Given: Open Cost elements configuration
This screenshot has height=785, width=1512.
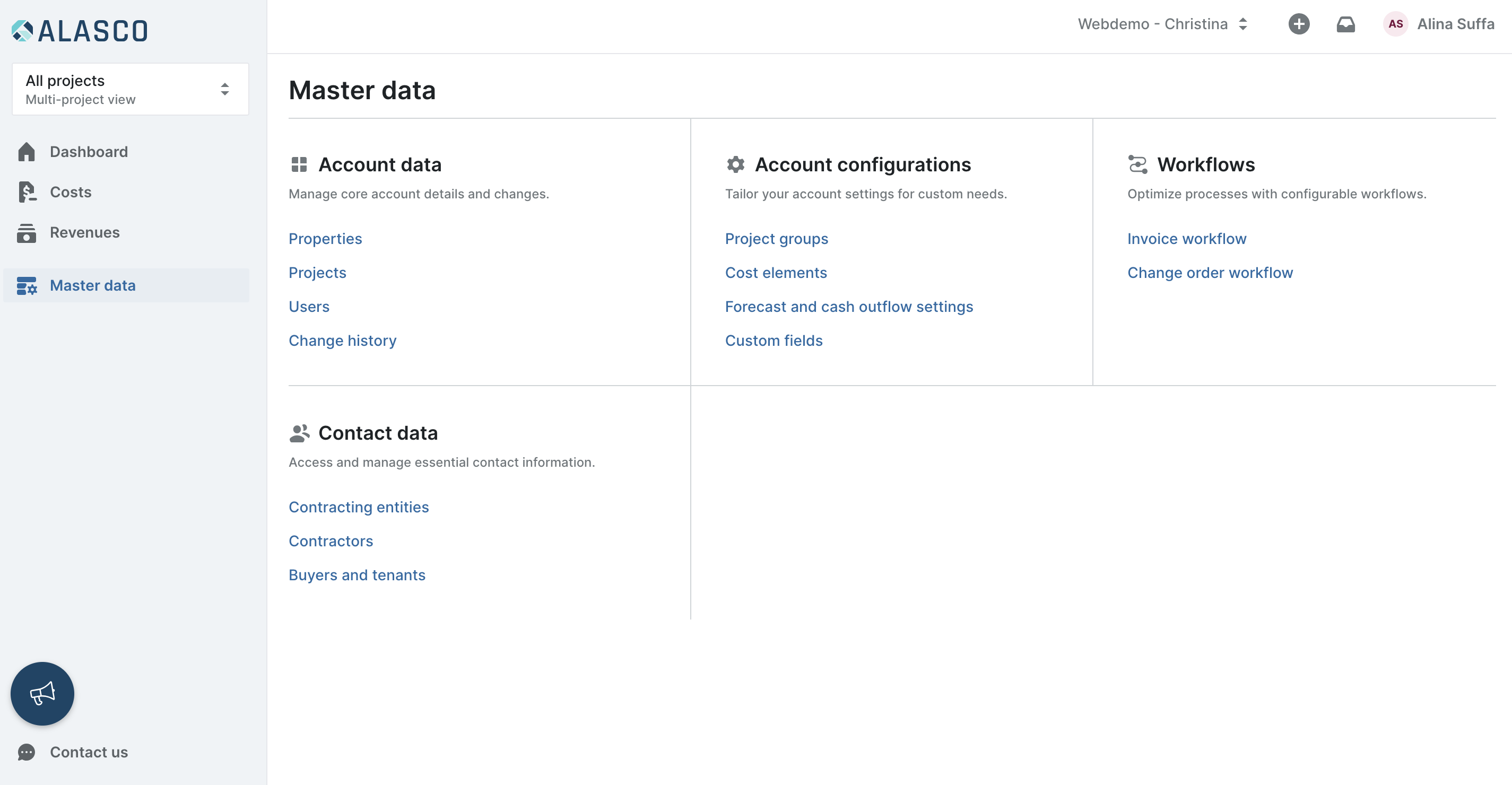Looking at the screenshot, I should coord(776,273).
